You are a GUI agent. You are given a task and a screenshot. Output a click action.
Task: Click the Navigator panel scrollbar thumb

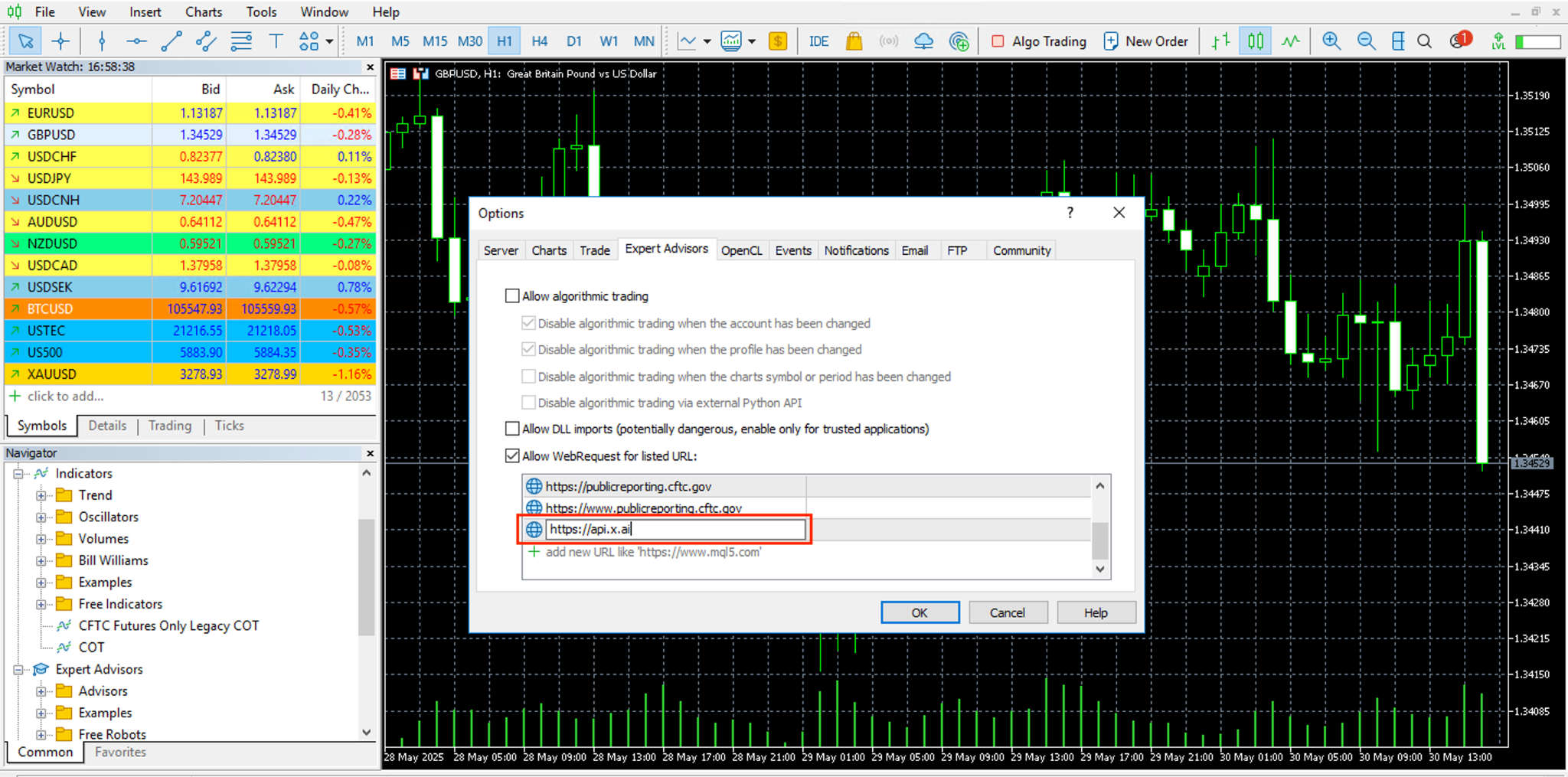(367, 577)
